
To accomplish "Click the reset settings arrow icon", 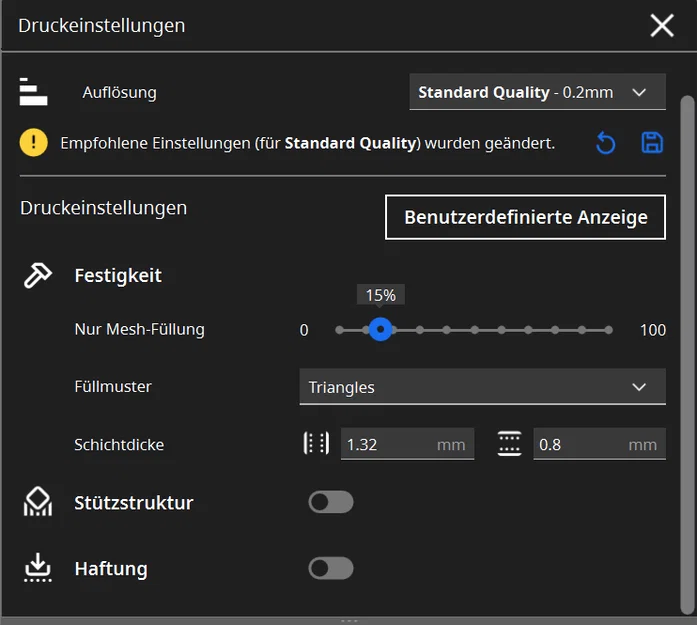I will (x=605, y=143).
